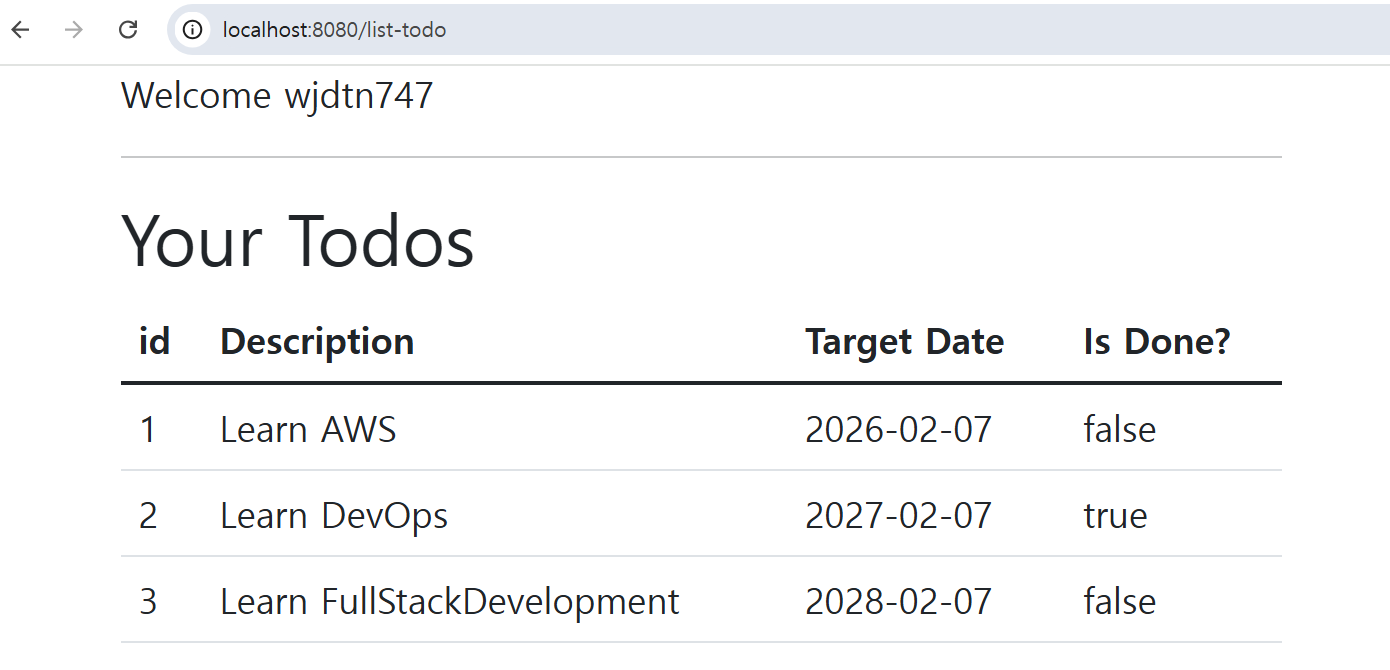Select the Learn DevOps description cell
Image resolution: width=1390 pixels, height=670 pixels.
[334, 516]
